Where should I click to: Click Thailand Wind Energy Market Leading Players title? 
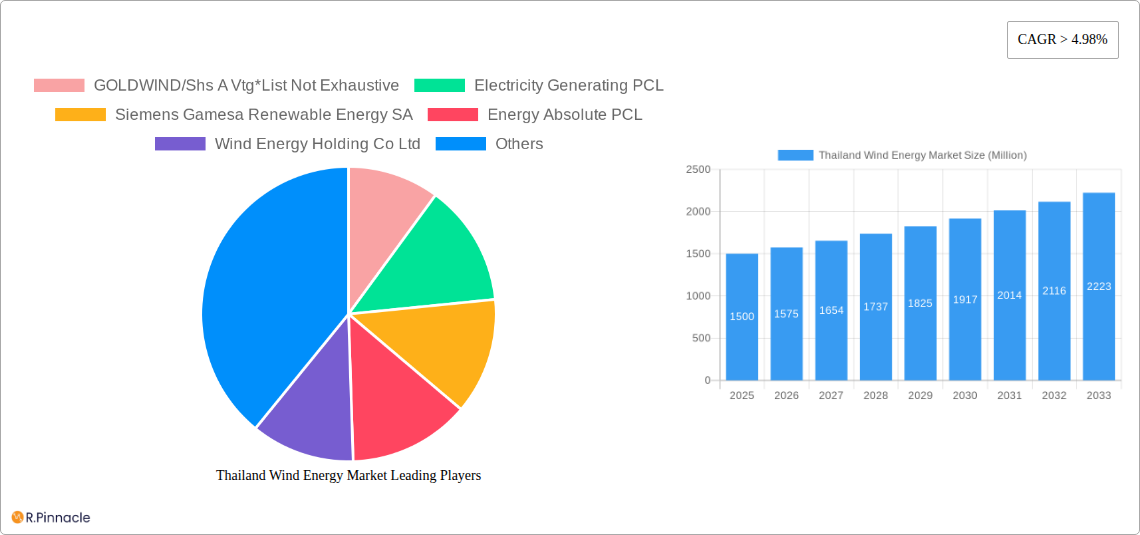pyautogui.click(x=349, y=475)
